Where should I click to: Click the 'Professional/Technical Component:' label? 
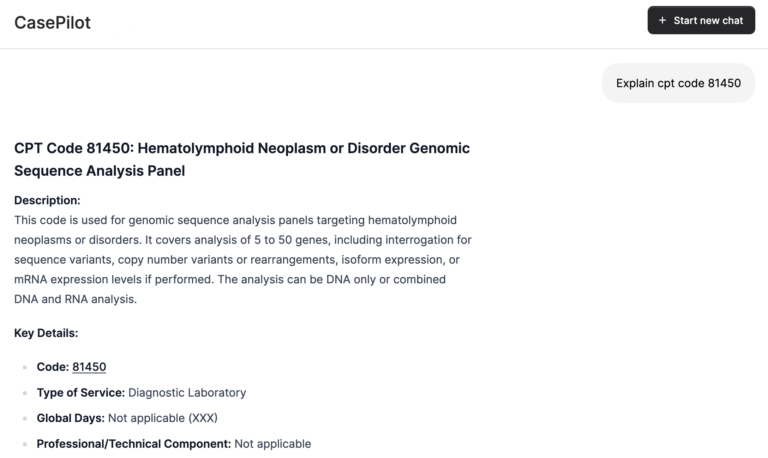(x=134, y=443)
